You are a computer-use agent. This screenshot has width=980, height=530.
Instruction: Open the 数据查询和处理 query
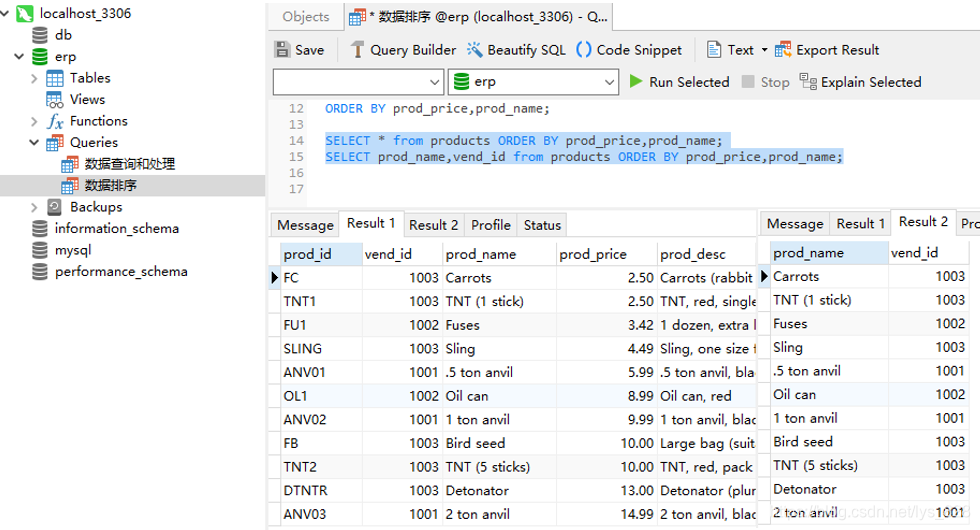(x=129, y=164)
